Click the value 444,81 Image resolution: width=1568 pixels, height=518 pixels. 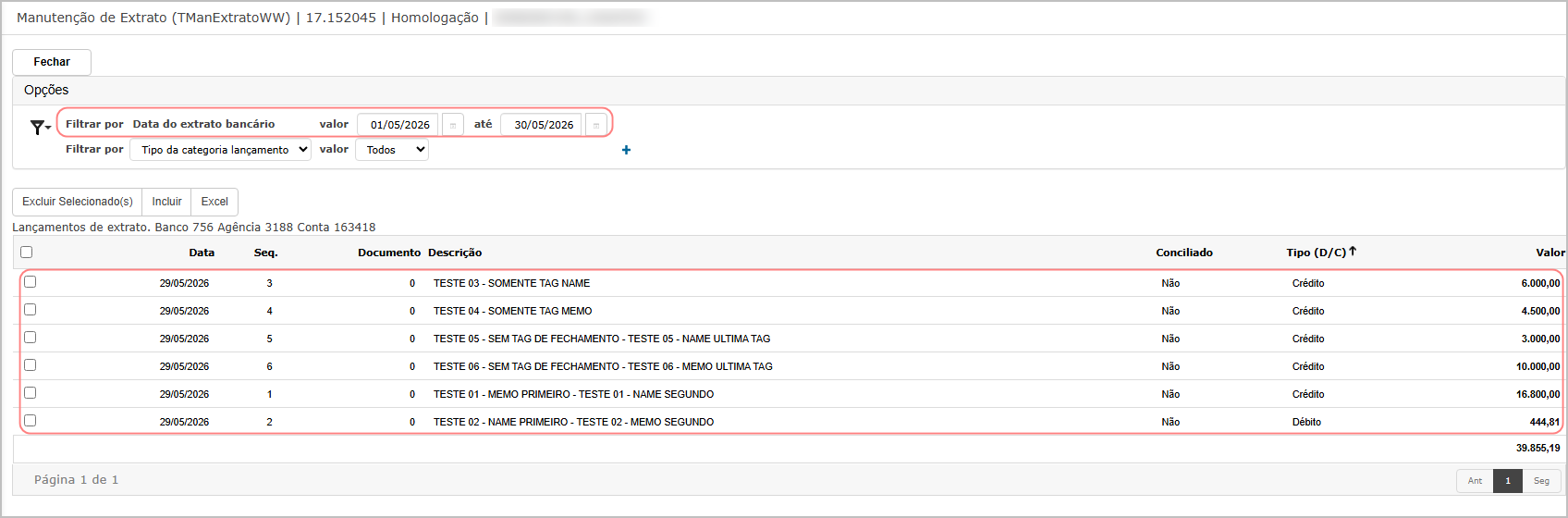click(1545, 422)
